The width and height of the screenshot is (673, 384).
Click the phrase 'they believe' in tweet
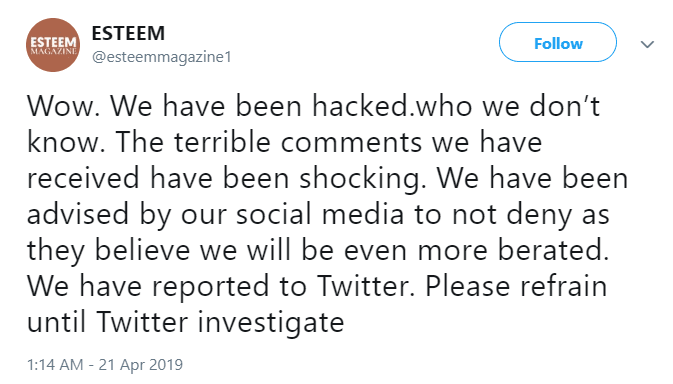(x=109, y=251)
